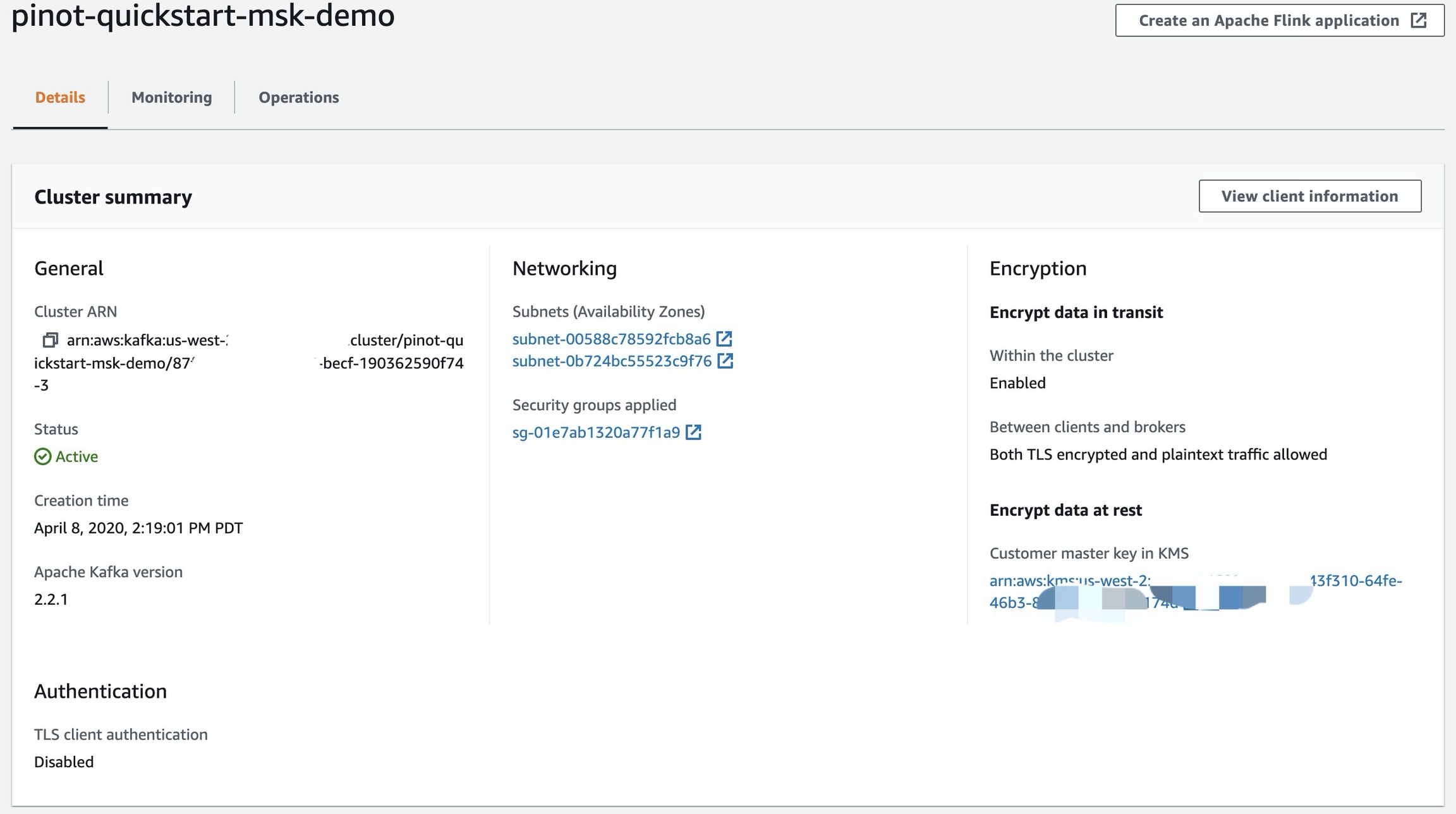The image size is (1456, 814).
Task: Click external link icon beside subnet-0b724bc55523c9f76
Action: tap(725, 361)
